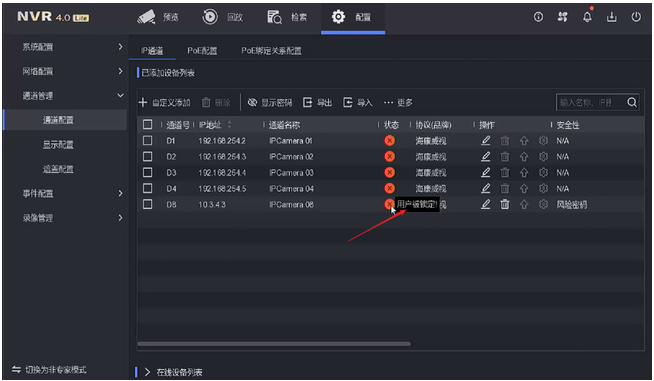The width and height of the screenshot is (654, 381).
Task: Check the box for channel D2
Action: (x=147, y=156)
